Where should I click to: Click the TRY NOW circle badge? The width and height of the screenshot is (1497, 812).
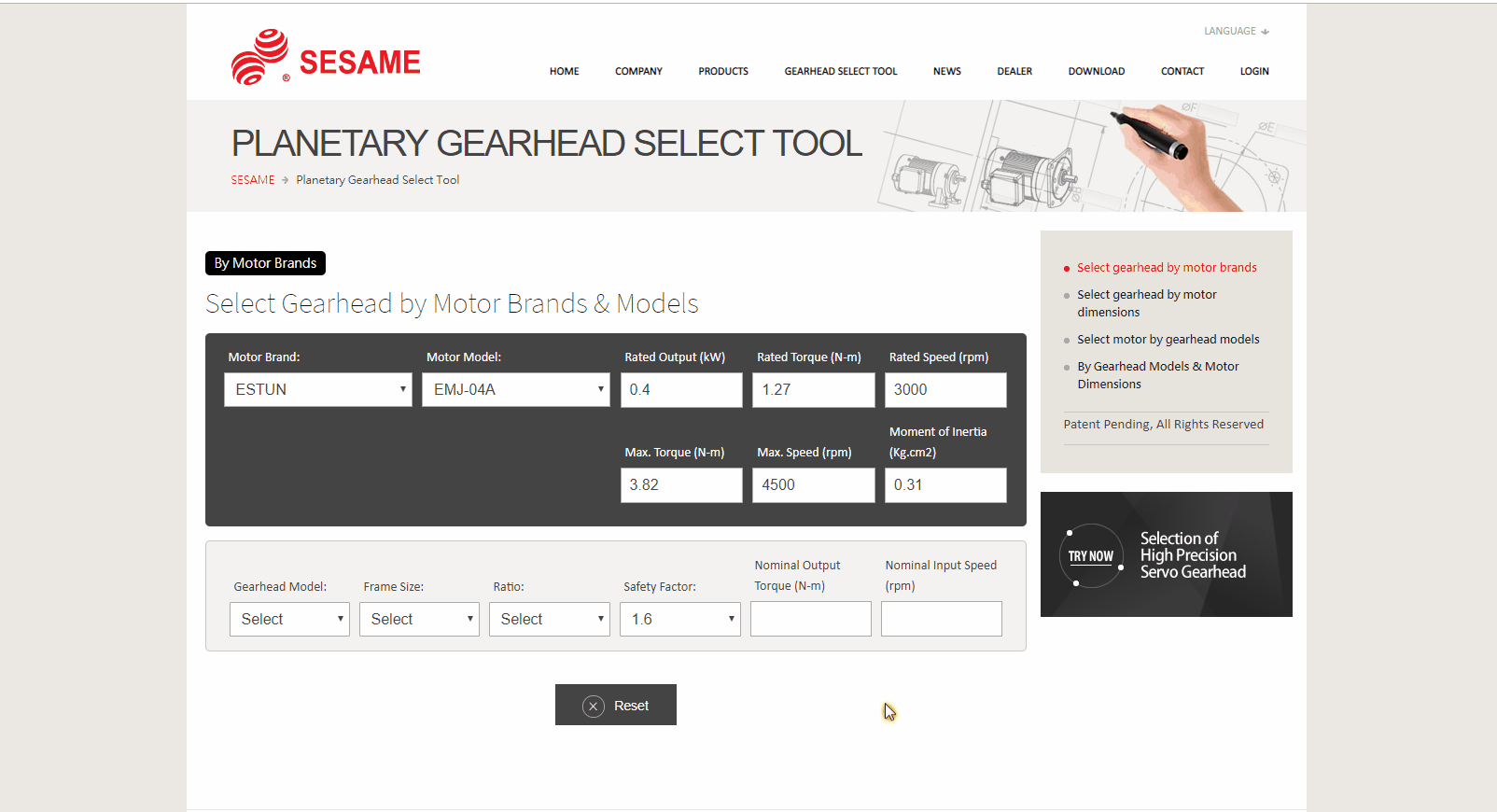[1091, 556]
